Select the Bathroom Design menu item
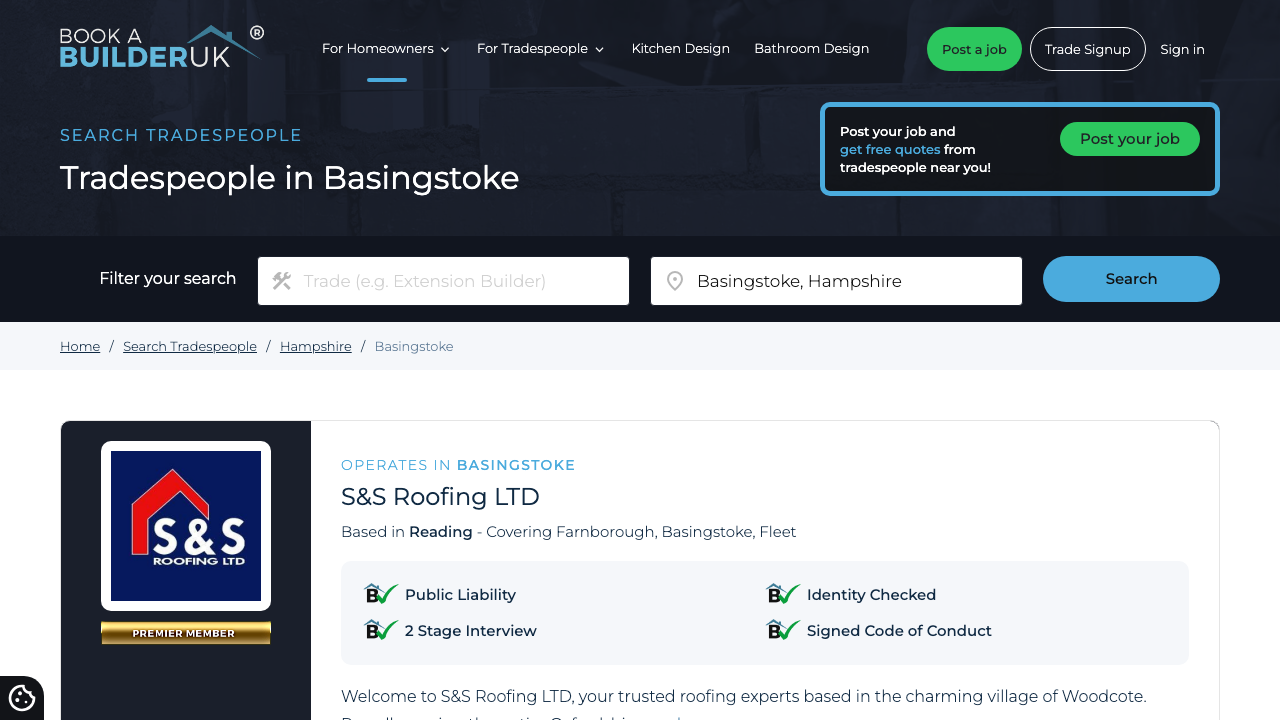 point(811,48)
